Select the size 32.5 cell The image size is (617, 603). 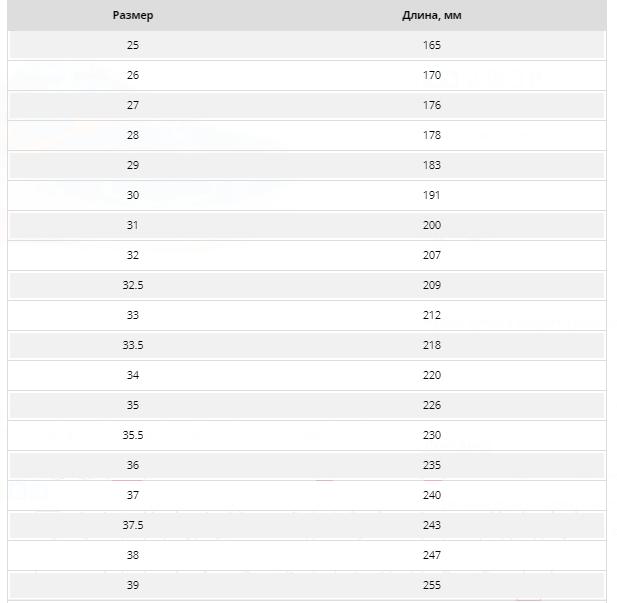pyautogui.click(x=133, y=285)
